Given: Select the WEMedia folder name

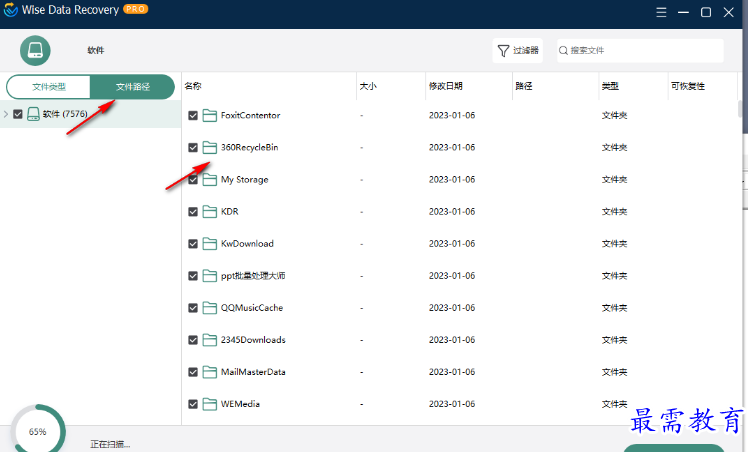Looking at the screenshot, I should click(240, 404).
